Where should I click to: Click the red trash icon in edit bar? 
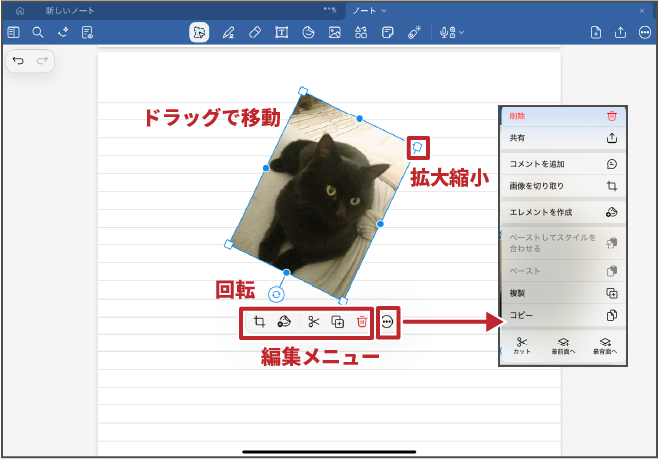(361, 322)
